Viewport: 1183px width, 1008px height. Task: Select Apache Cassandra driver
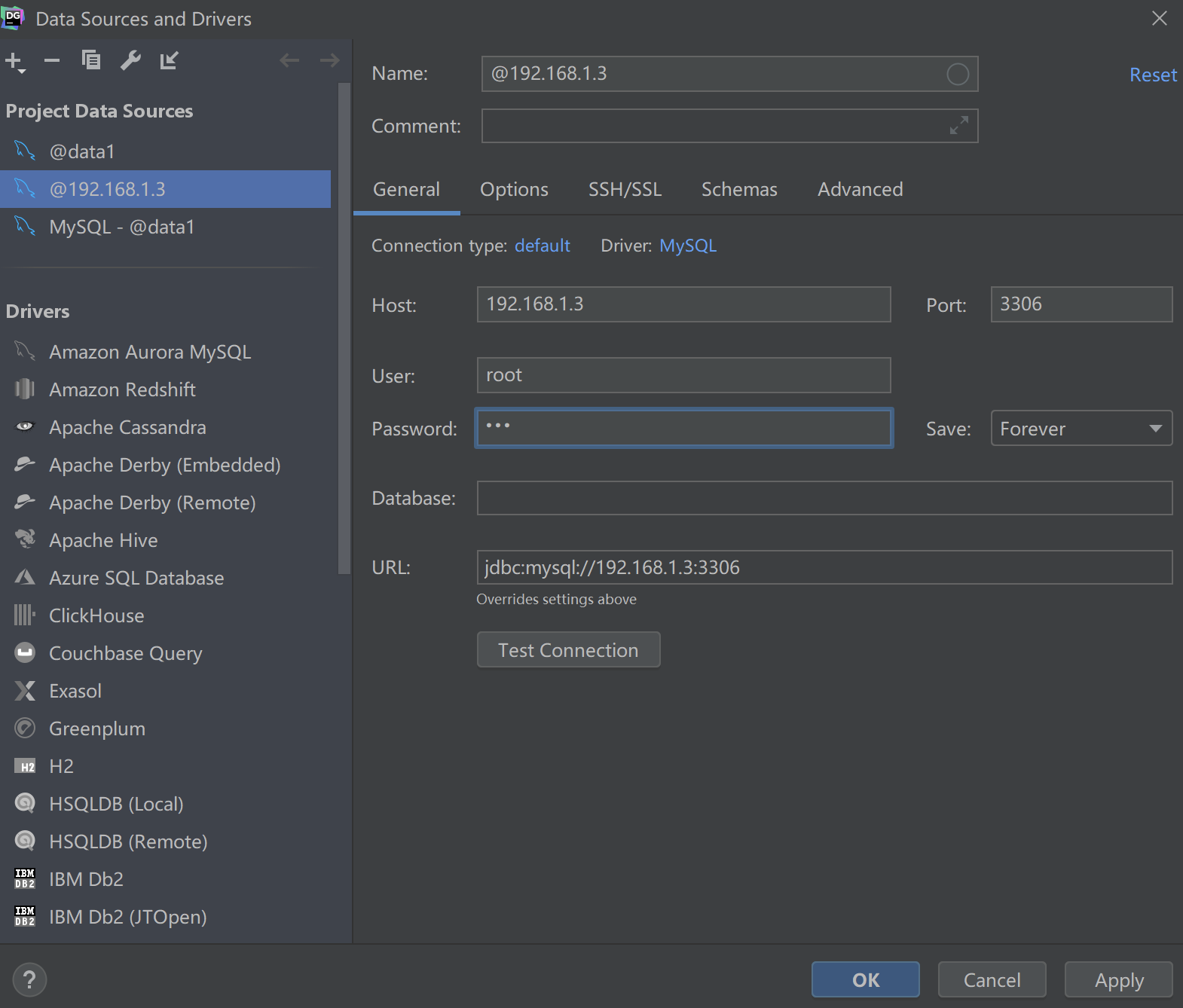point(166,427)
